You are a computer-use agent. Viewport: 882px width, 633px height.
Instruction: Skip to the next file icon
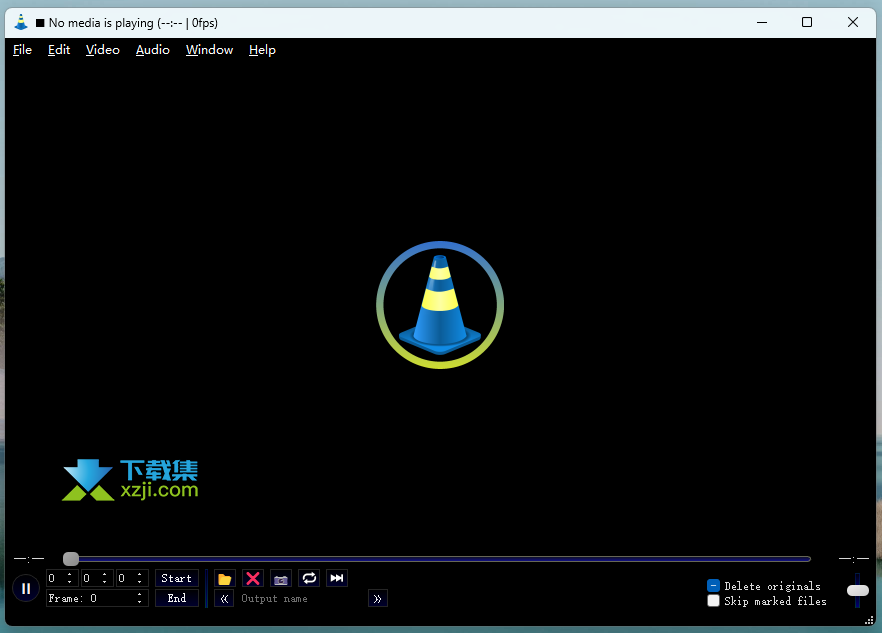pyautogui.click(x=337, y=578)
